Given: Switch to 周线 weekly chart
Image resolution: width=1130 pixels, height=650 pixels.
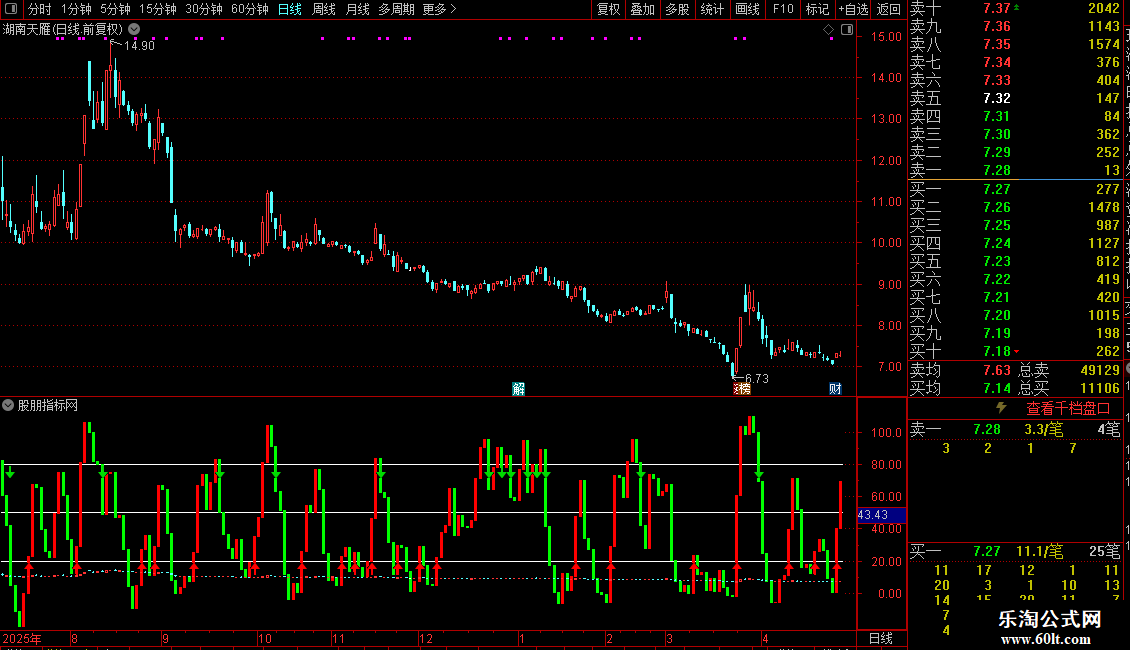Looking at the screenshot, I should tap(324, 9).
